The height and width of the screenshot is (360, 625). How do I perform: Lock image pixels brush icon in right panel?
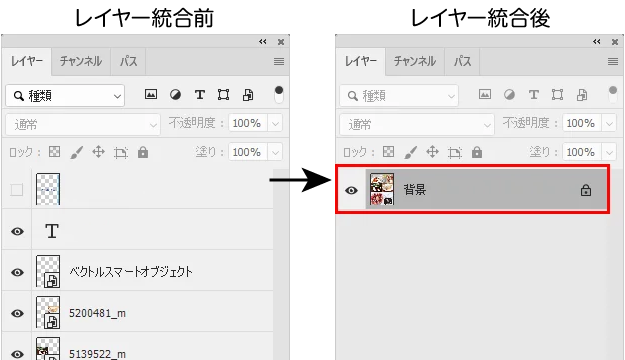coord(411,152)
